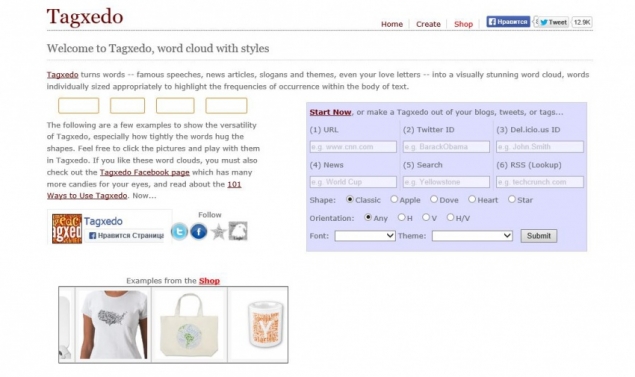This screenshot has height=377, width=635.
Task: Open the Font dropdown
Action: pyautogui.click(x=365, y=236)
